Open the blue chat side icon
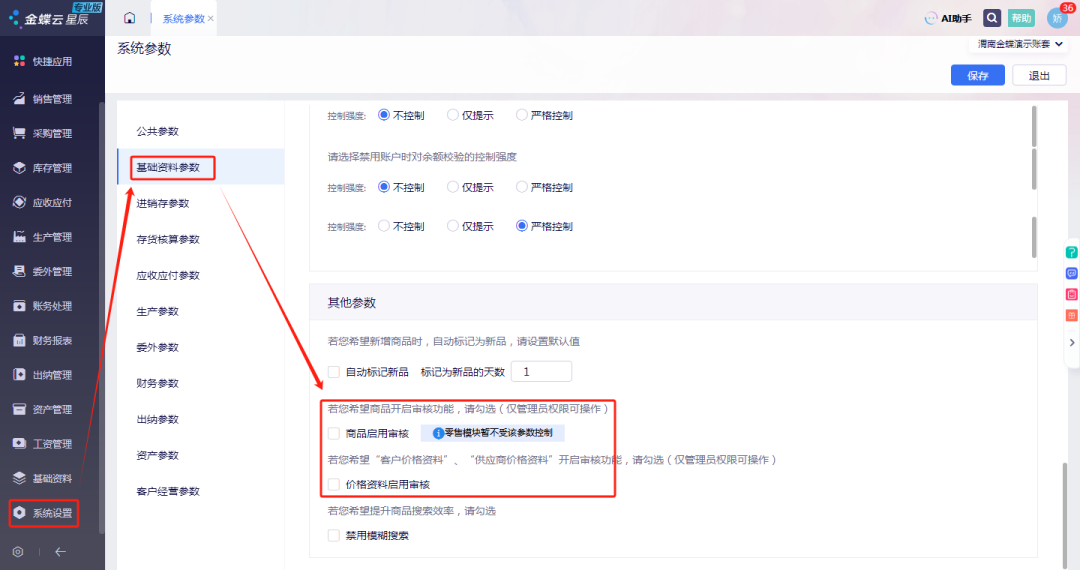 [1072, 273]
